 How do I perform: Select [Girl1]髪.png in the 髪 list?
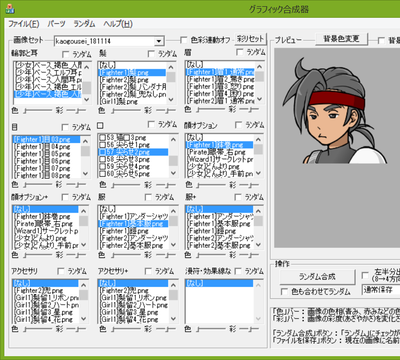click(x=132, y=101)
